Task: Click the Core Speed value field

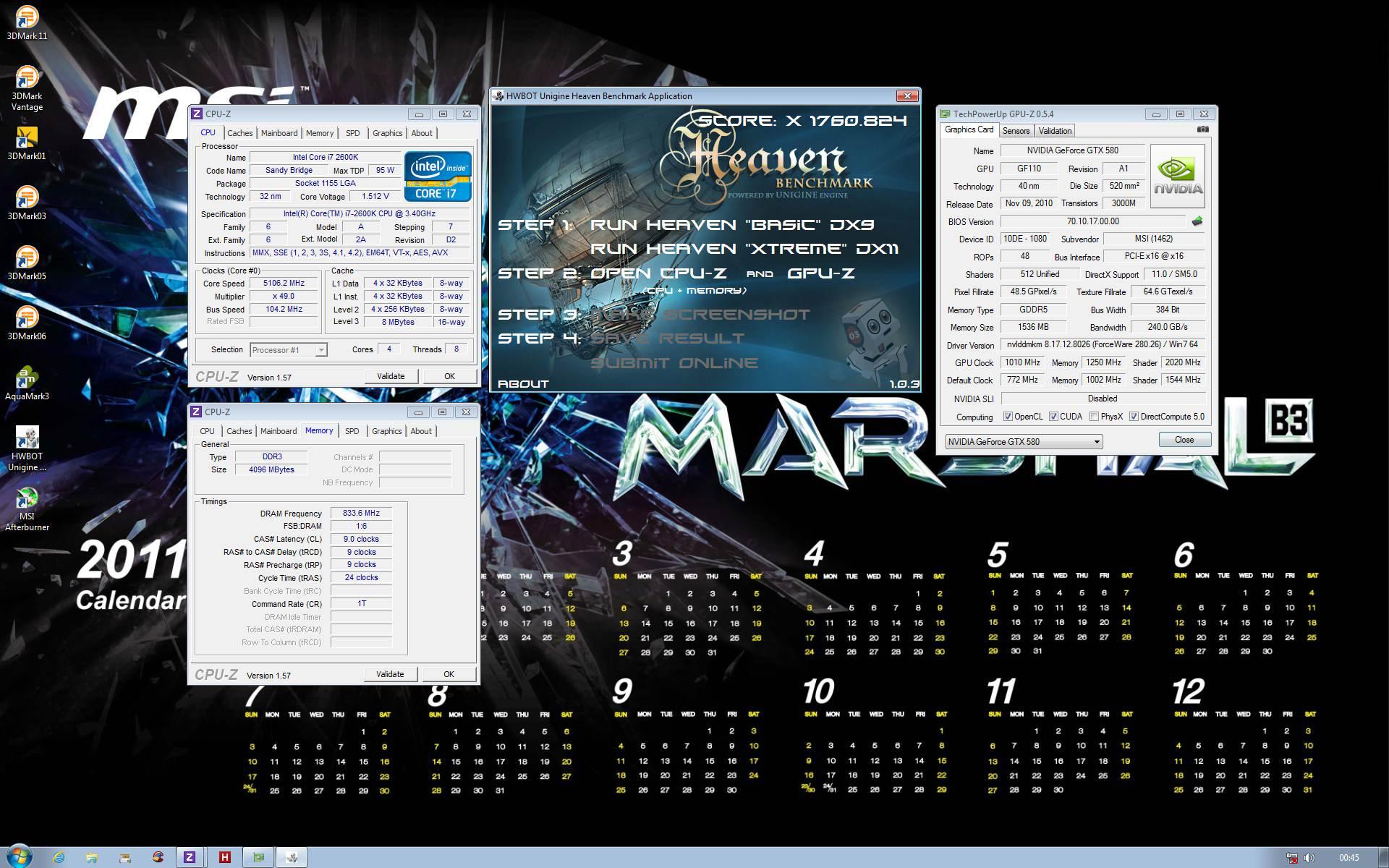Action: pos(284,284)
